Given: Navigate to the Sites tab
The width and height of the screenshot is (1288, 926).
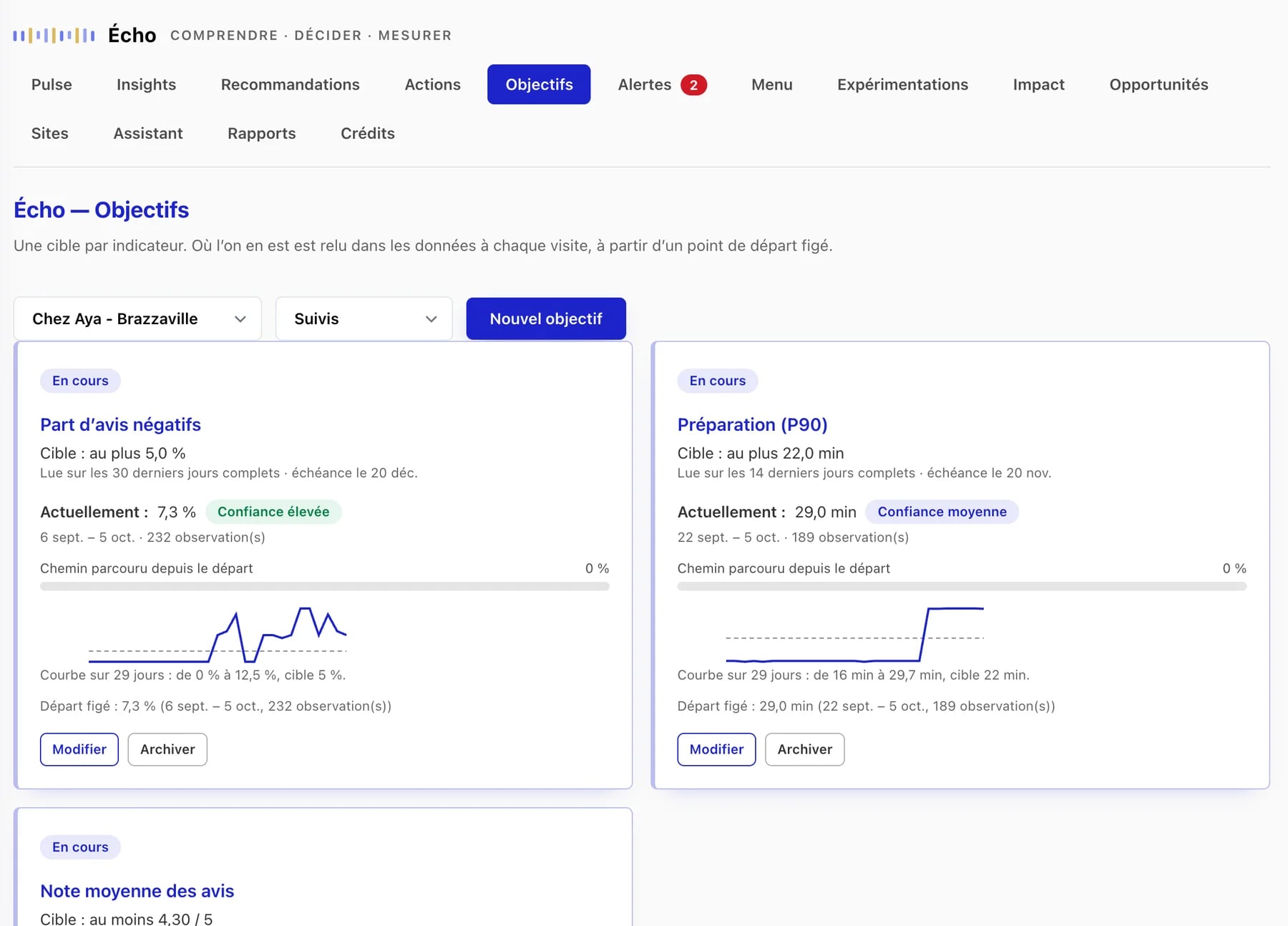Looking at the screenshot, I should point(49,133).
